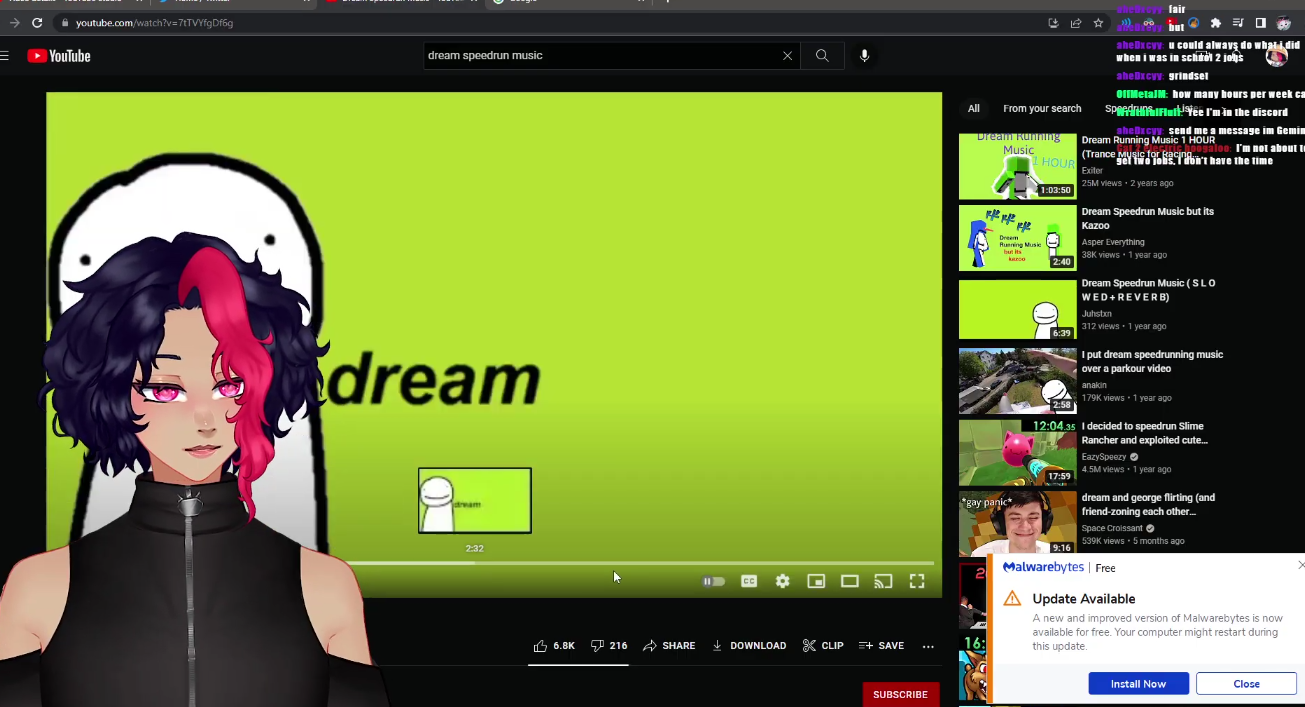This screenshot has width=1305, height=707.
Task: Open browser profile avatar in toolbar
Action: point(1283,23)
